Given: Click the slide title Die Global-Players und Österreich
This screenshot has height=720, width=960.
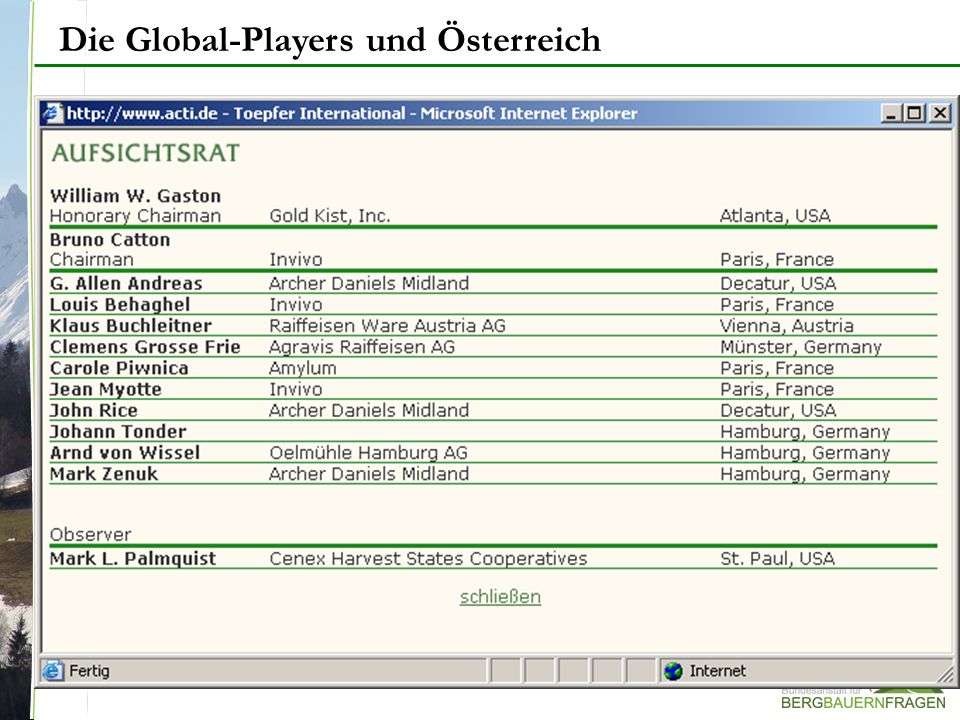Looking at the screenshot, I should [330, 40].
